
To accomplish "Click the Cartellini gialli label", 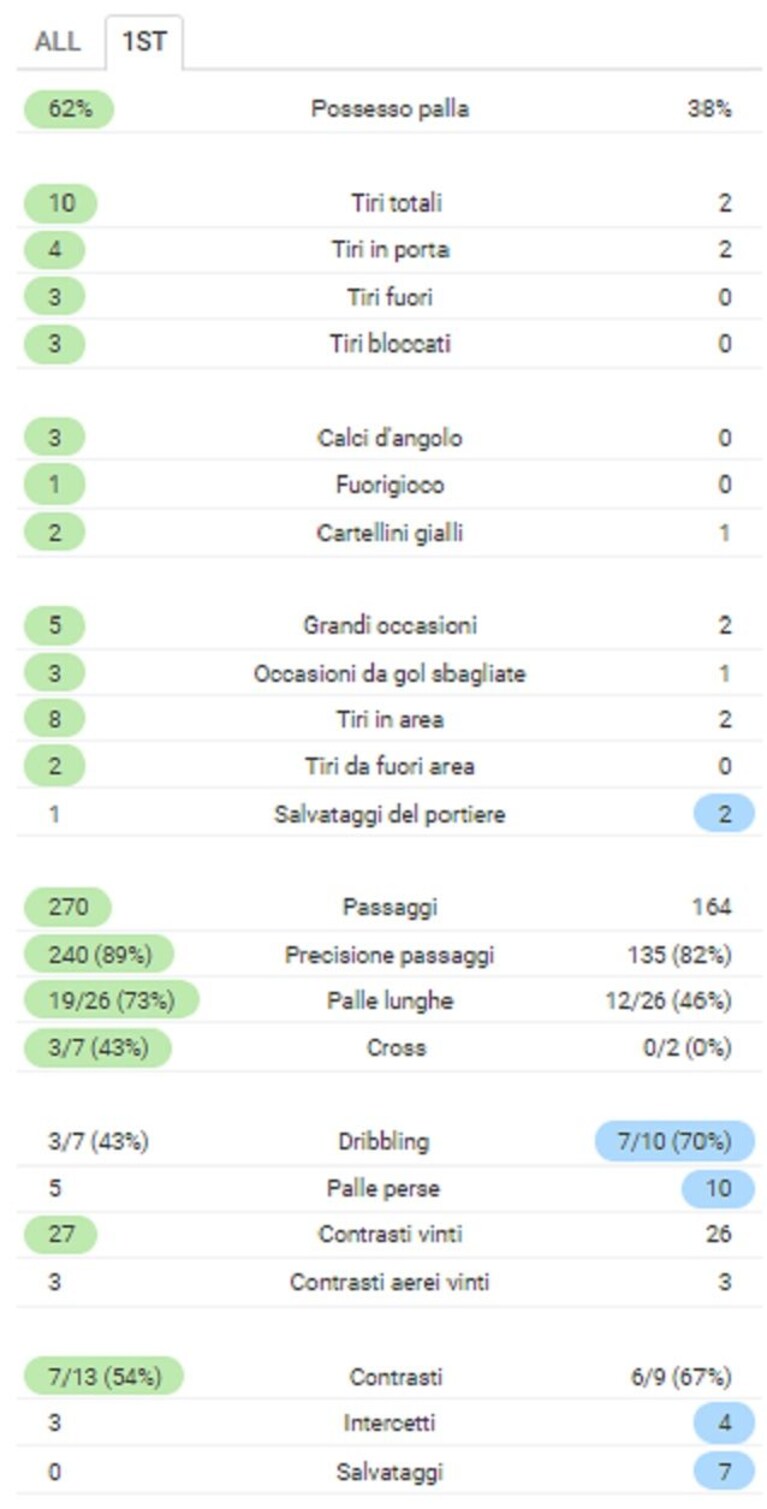I will click(390, 532).
